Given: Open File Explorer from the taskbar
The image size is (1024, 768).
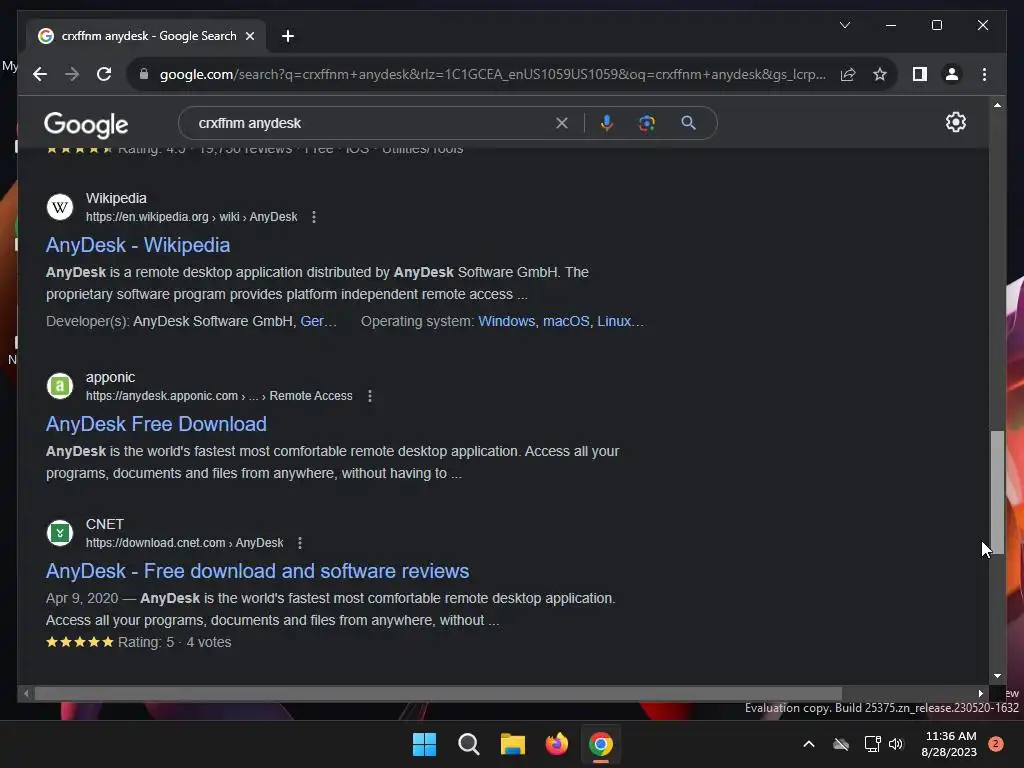Looking at the screenshot, I should (513, 744).
